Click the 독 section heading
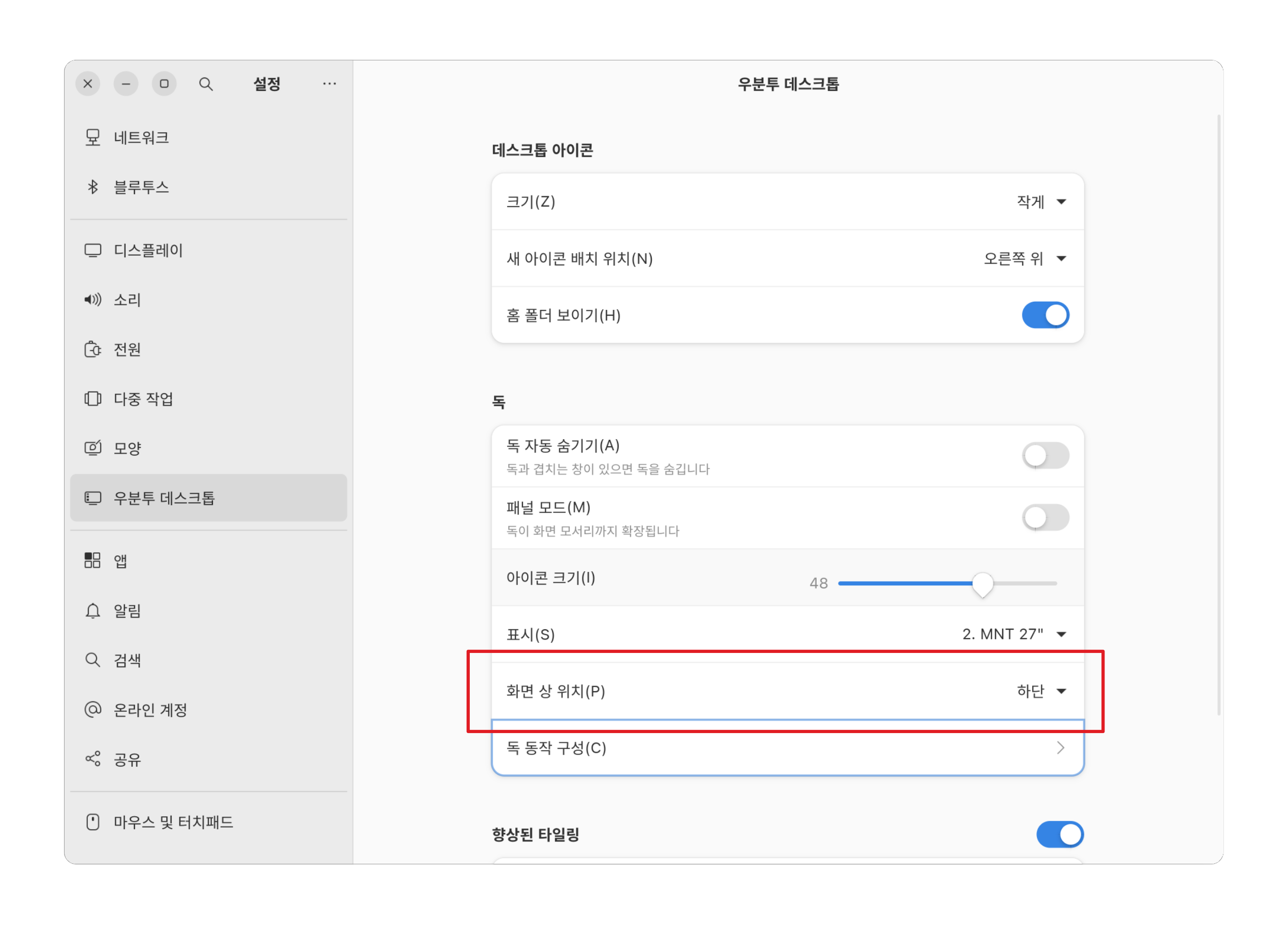This screenshot has width=1288, height=934. [499, 402]
